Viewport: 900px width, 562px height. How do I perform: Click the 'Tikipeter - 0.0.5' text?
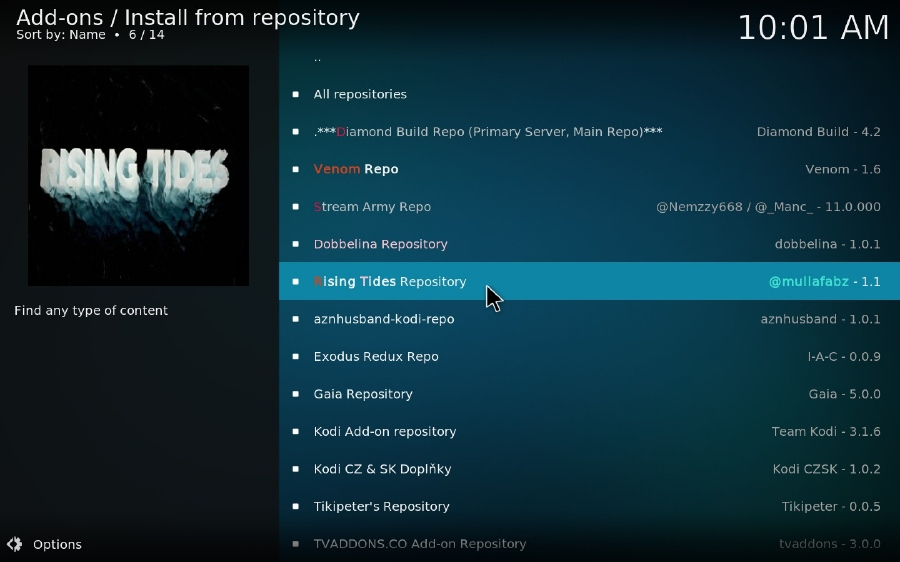point(831,506)
